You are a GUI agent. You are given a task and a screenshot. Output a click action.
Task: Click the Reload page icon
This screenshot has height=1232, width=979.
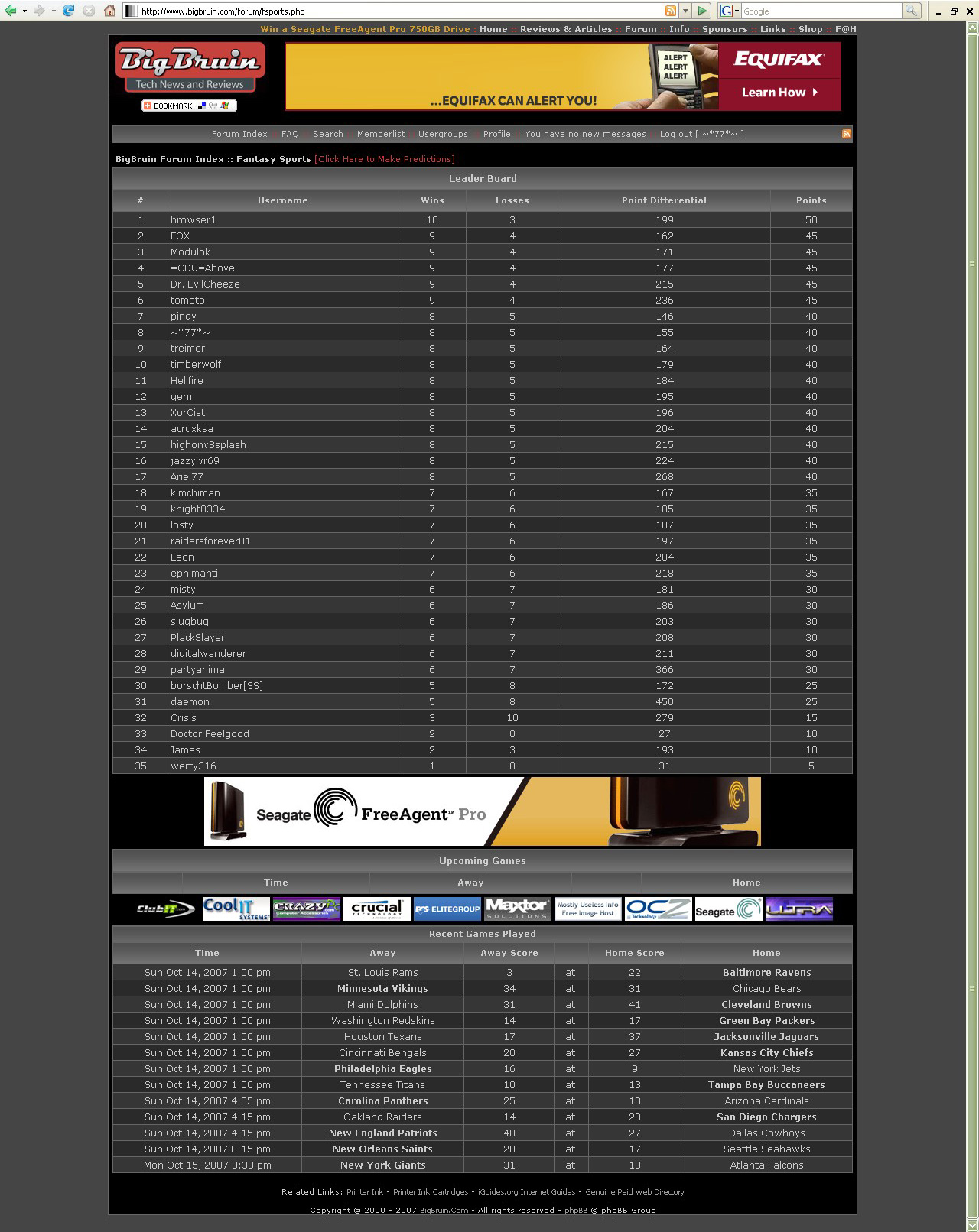tap(69, 11)
